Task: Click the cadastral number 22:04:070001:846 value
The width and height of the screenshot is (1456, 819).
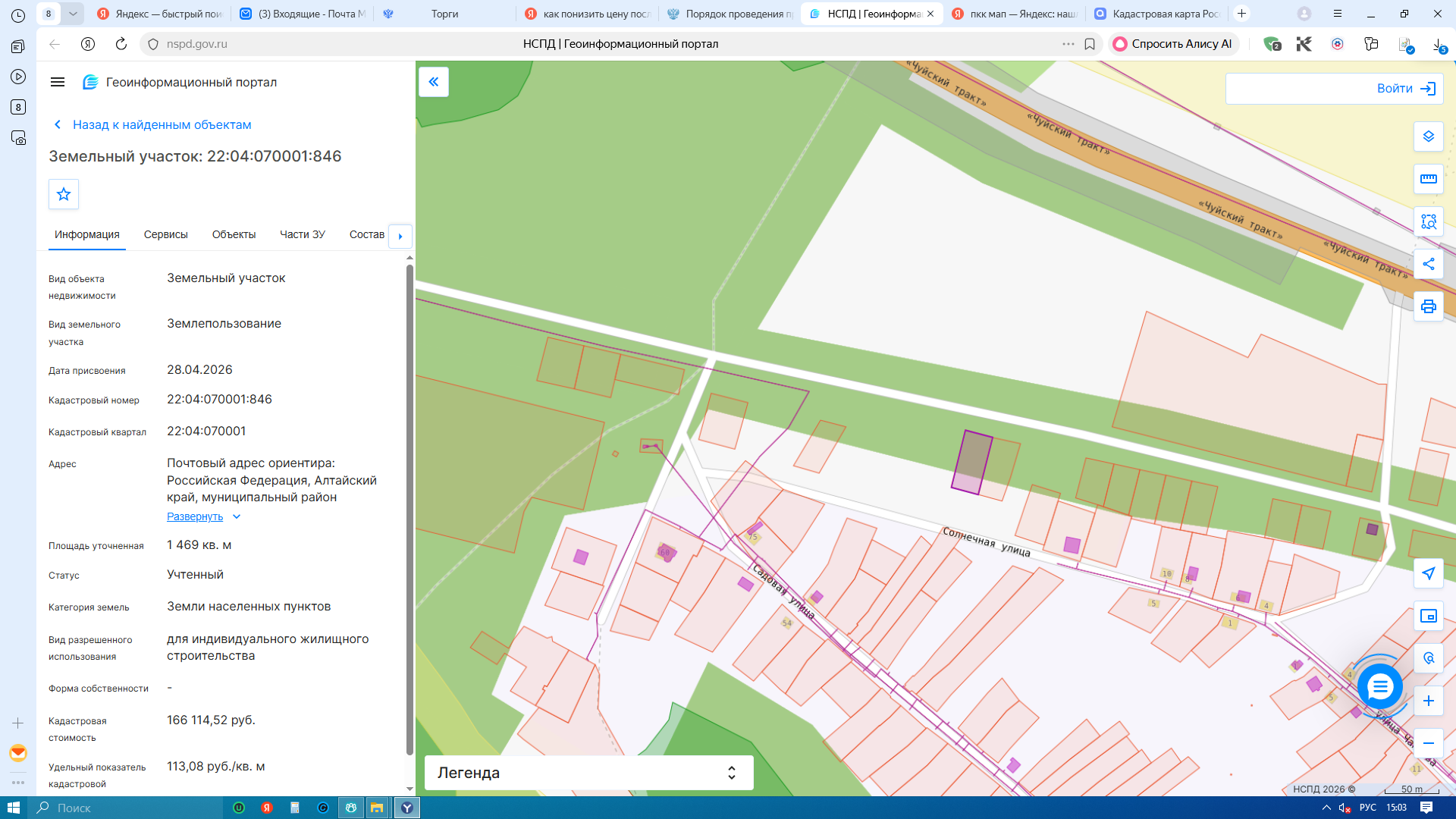Action: 219,399
